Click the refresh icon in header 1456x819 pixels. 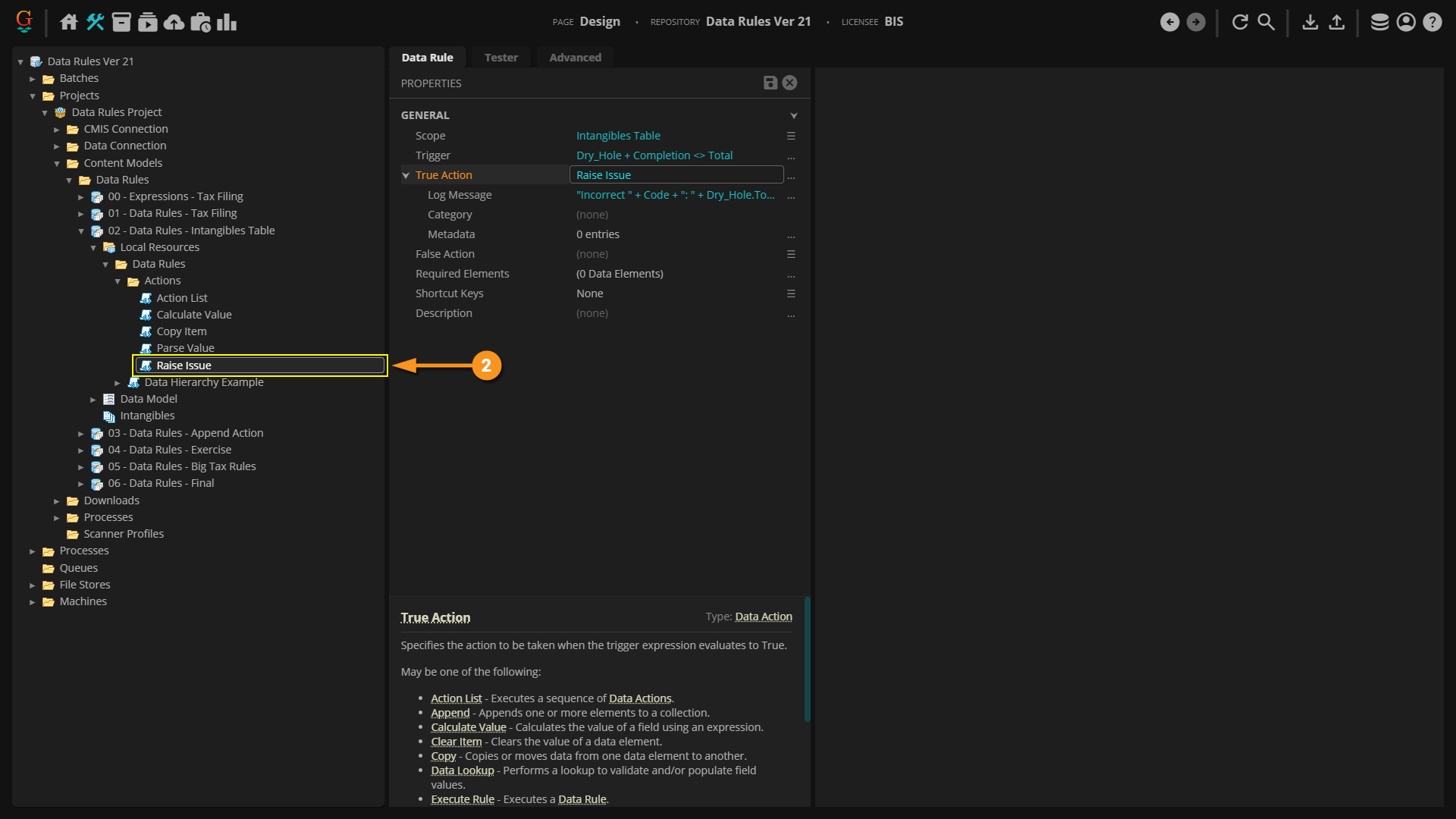tap(1240, 22)
